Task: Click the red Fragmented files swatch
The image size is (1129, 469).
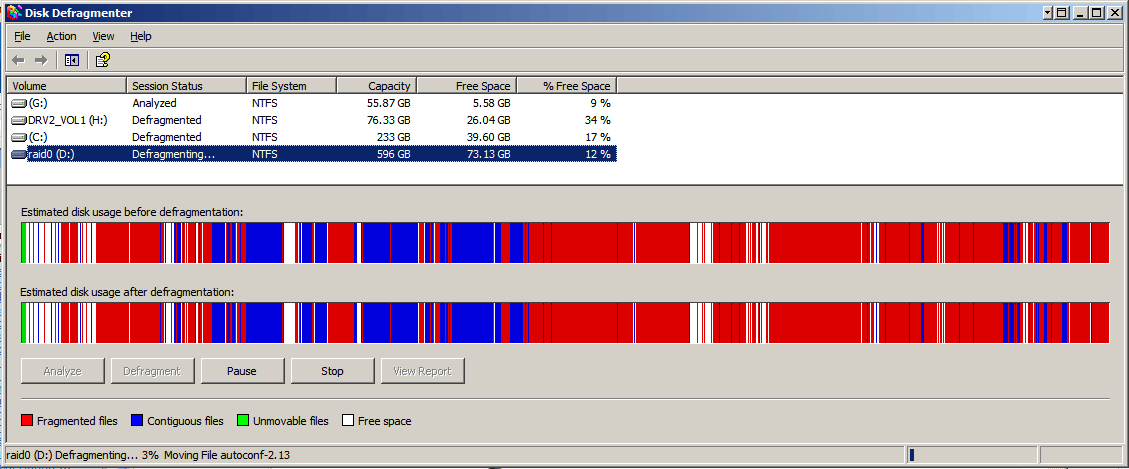Action: tap(27, 421)
